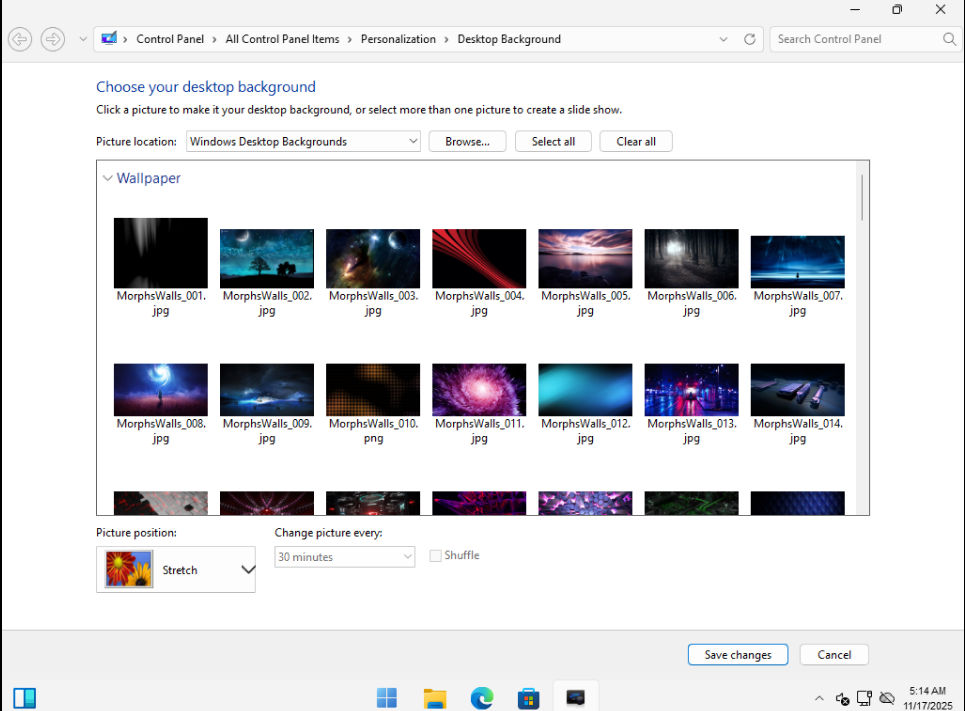Open the Widgets icon on taskbar
965x711 pixels.
[25, 697]
